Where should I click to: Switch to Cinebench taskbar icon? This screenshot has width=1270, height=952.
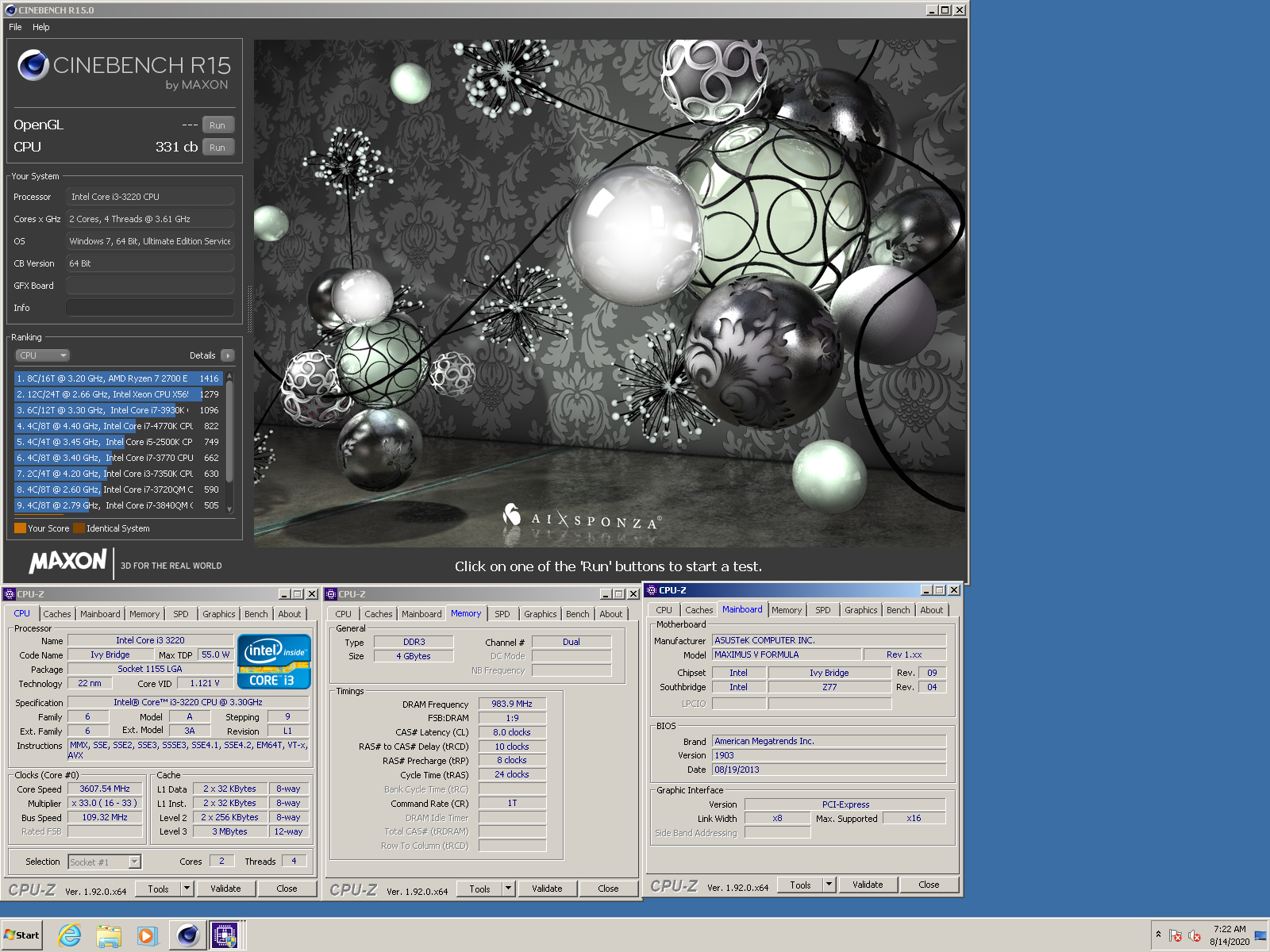188,935
